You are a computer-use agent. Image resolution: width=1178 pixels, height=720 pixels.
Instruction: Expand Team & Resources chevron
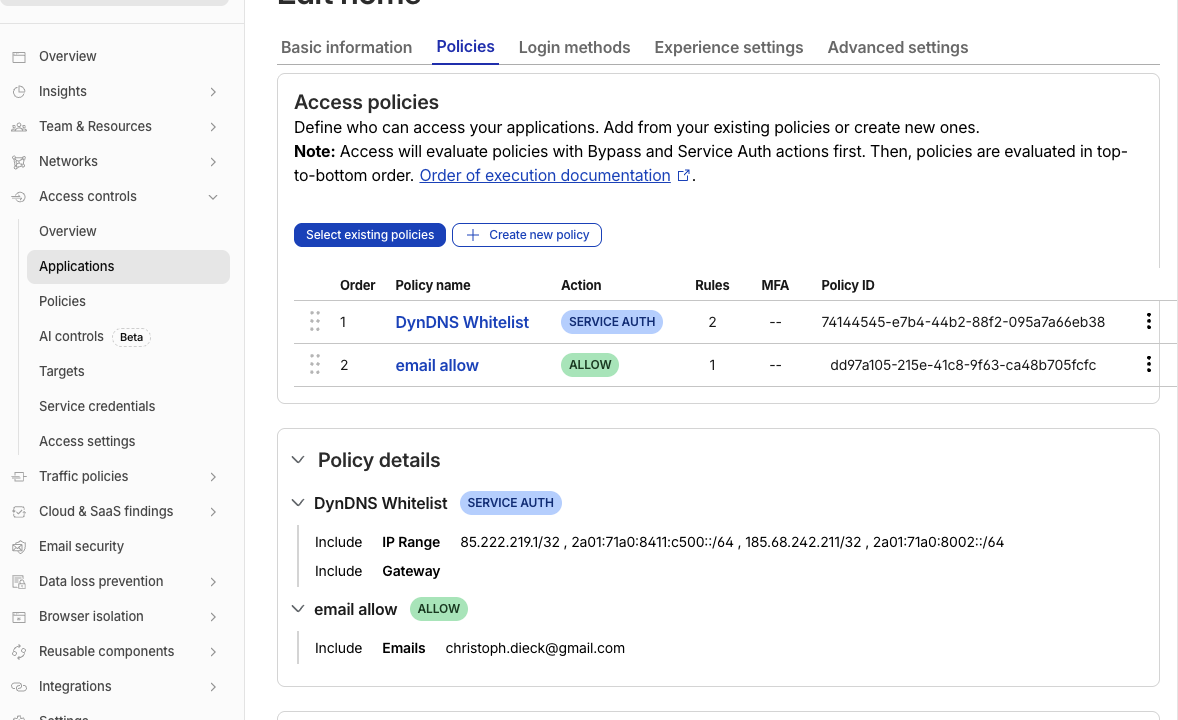tap(213, 127)
